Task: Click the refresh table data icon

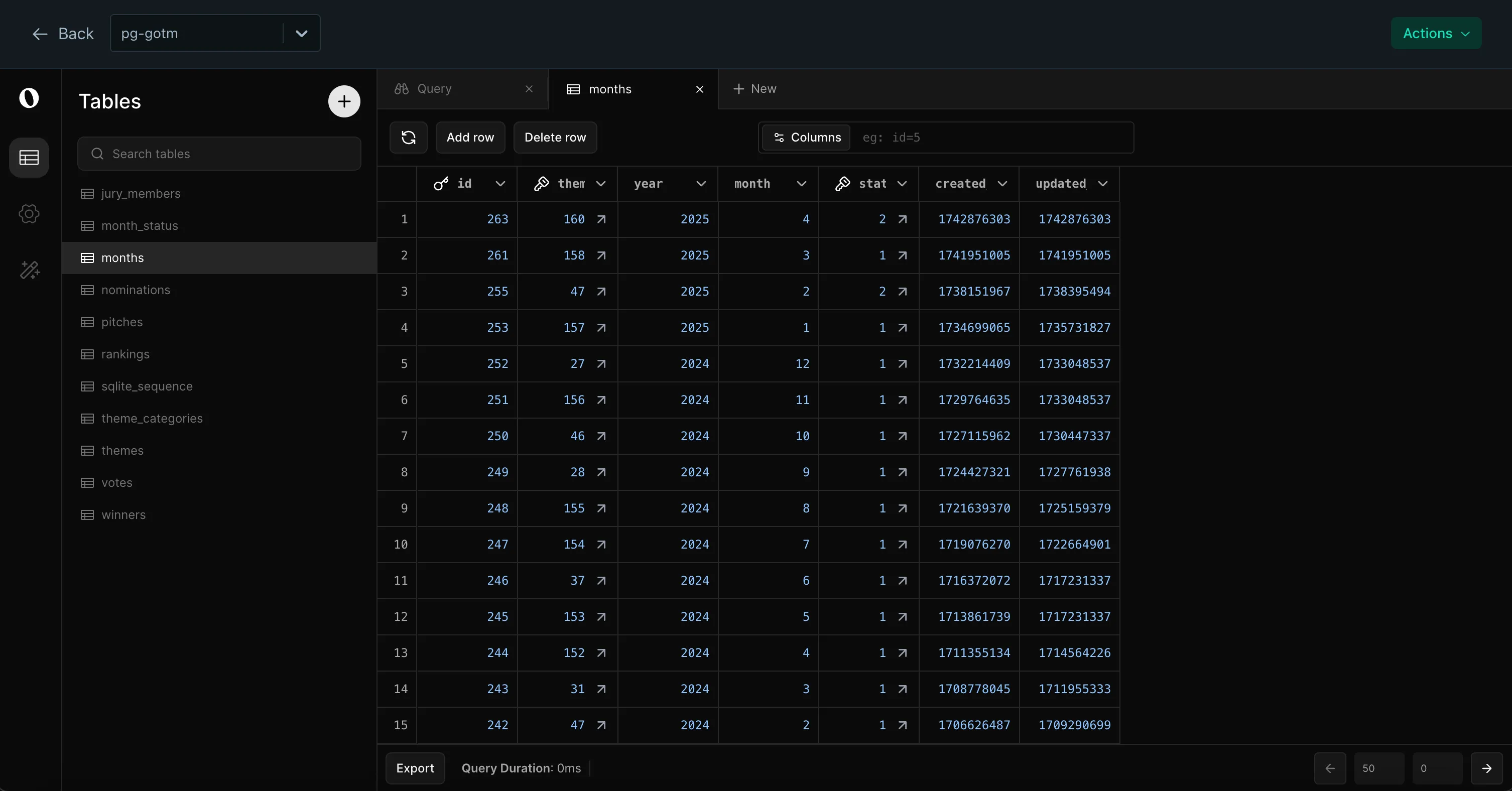Action: pyautogui.click(x=408, y=138)
